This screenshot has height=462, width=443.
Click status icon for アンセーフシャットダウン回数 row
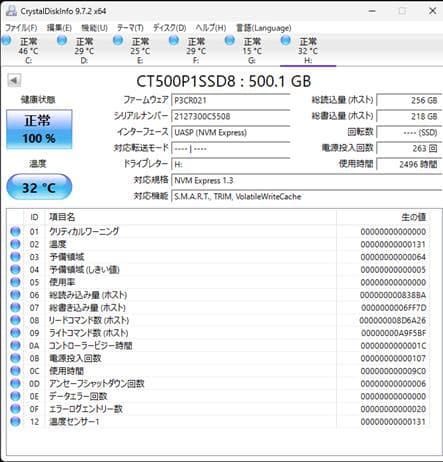pos(15,383)
